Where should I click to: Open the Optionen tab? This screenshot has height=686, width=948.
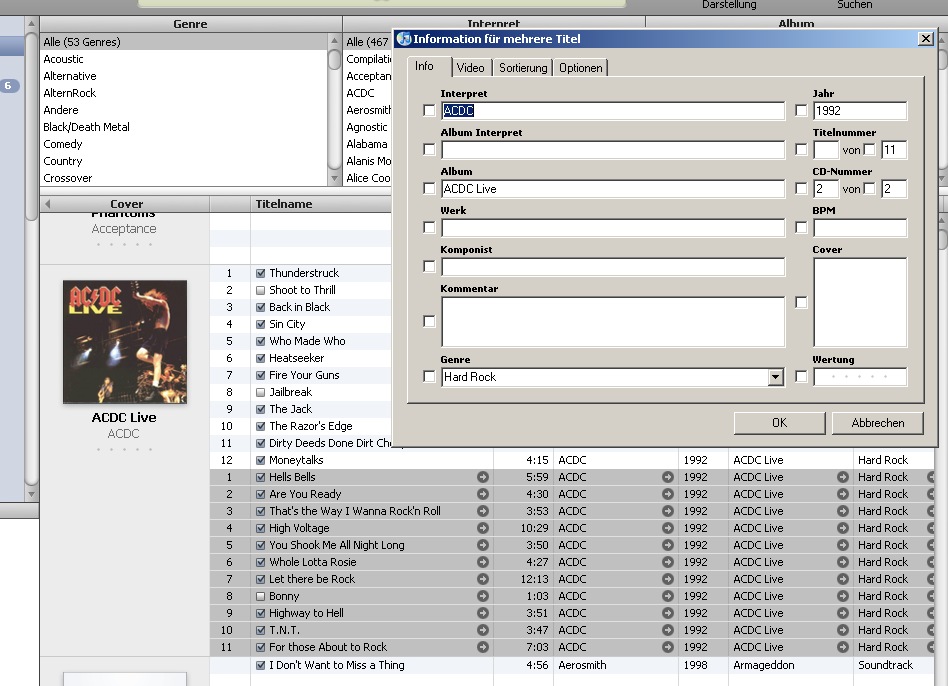click(580, 68)
